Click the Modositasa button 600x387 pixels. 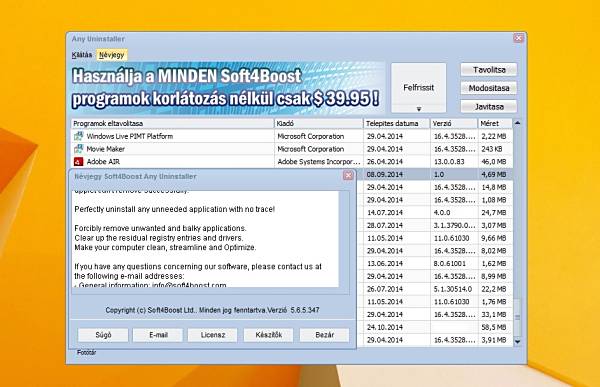pyautogui.click(x=489, y=88)
